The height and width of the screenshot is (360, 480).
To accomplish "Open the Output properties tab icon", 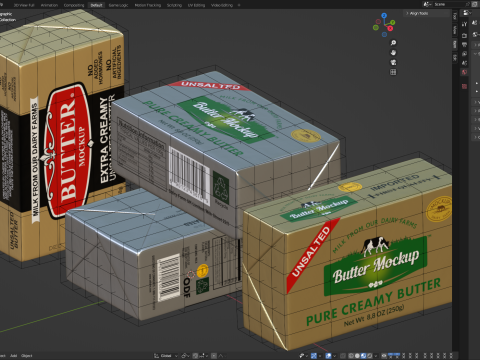I will click(464, 44).
